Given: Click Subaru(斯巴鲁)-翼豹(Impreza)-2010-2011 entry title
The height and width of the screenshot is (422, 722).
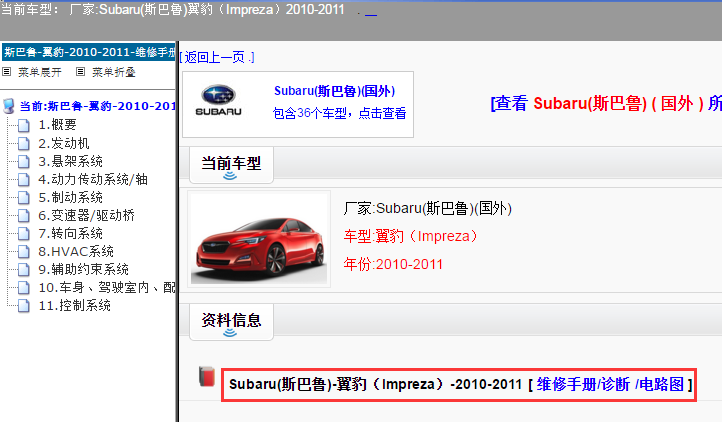Looking at the screenshot, I should pyautogui.click(x=375, y=384).
